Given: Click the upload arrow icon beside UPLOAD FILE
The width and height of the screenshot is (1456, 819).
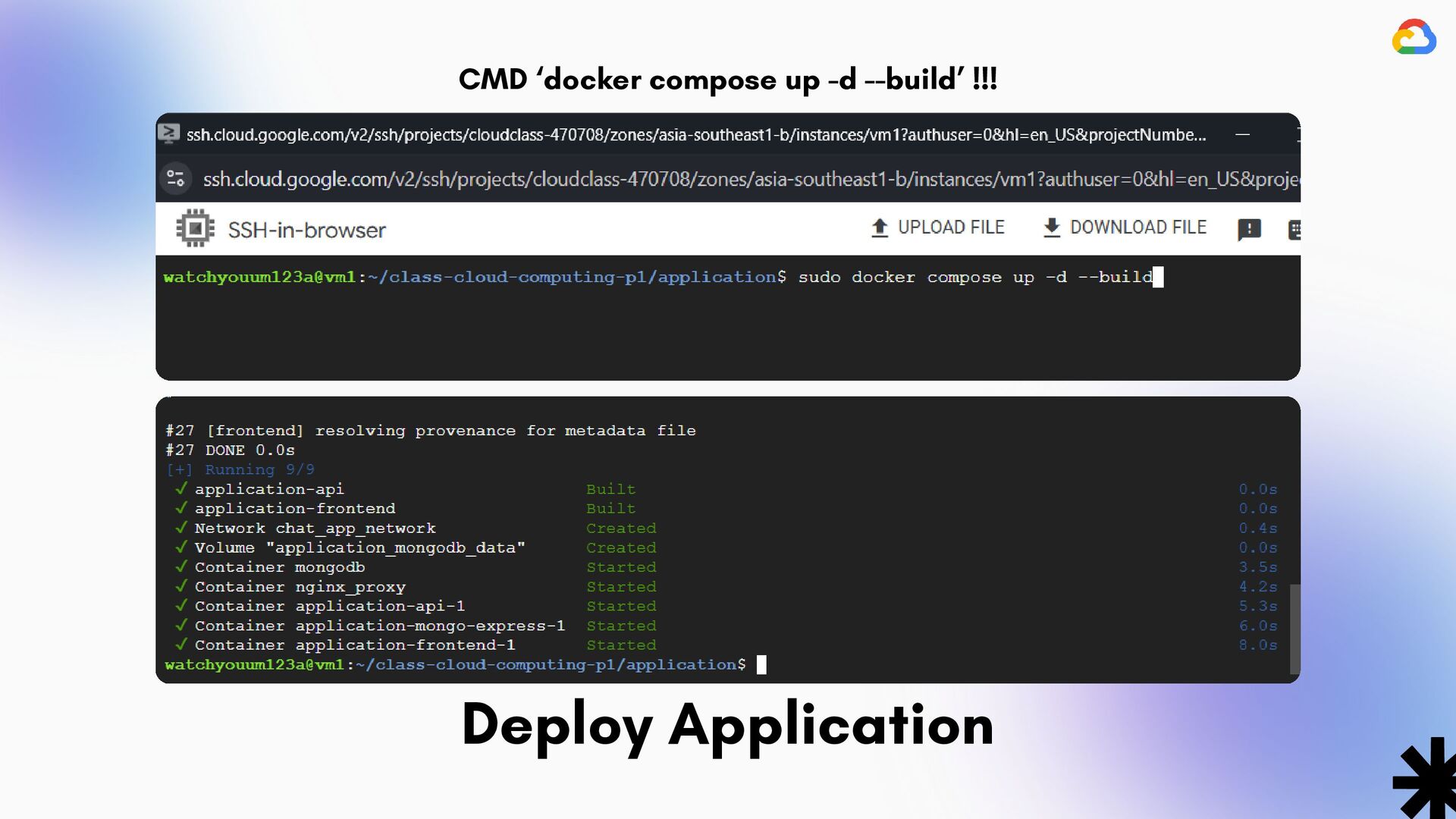Looking at the screenshot, I should (879, 227).
